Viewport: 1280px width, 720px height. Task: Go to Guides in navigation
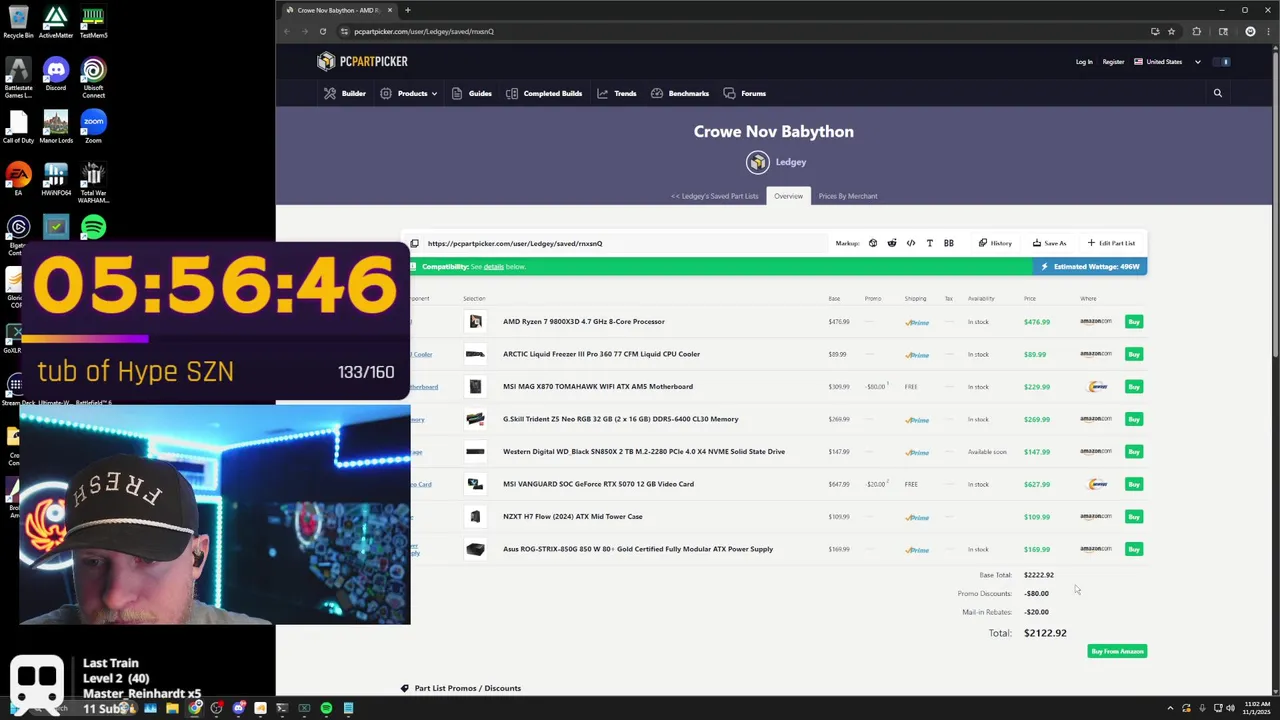point(472,93)
